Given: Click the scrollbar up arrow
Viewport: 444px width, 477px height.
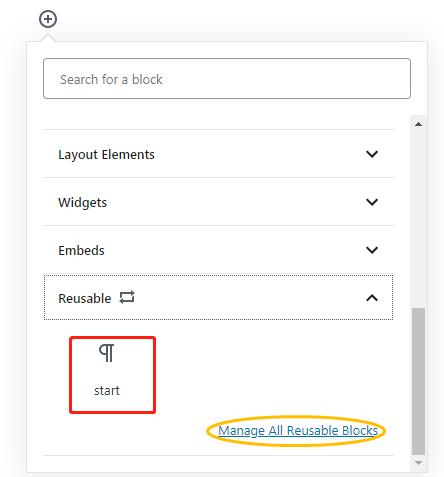Looking at the screenshot, I should pos(418,124).
